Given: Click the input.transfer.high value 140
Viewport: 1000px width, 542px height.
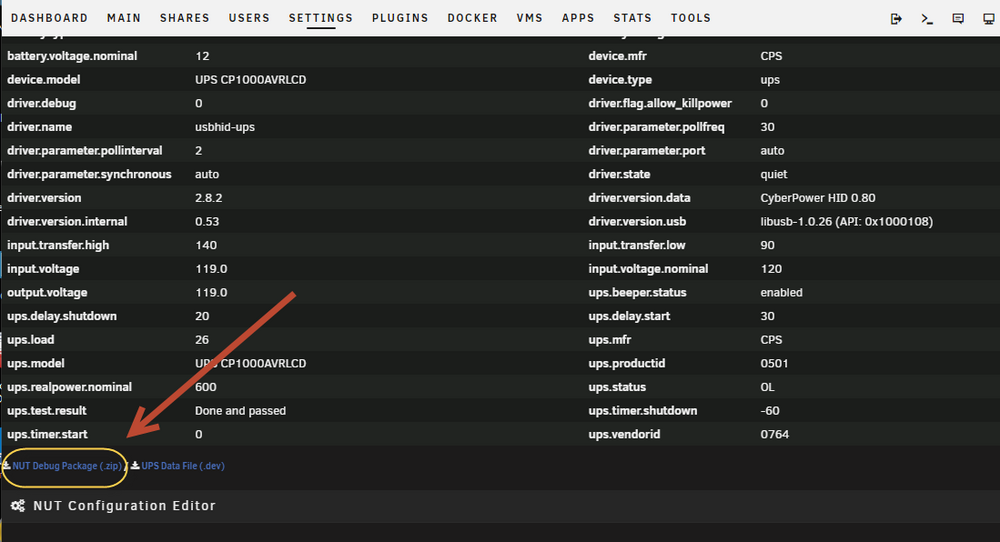Looking at the screenshot, I should 206,245.
